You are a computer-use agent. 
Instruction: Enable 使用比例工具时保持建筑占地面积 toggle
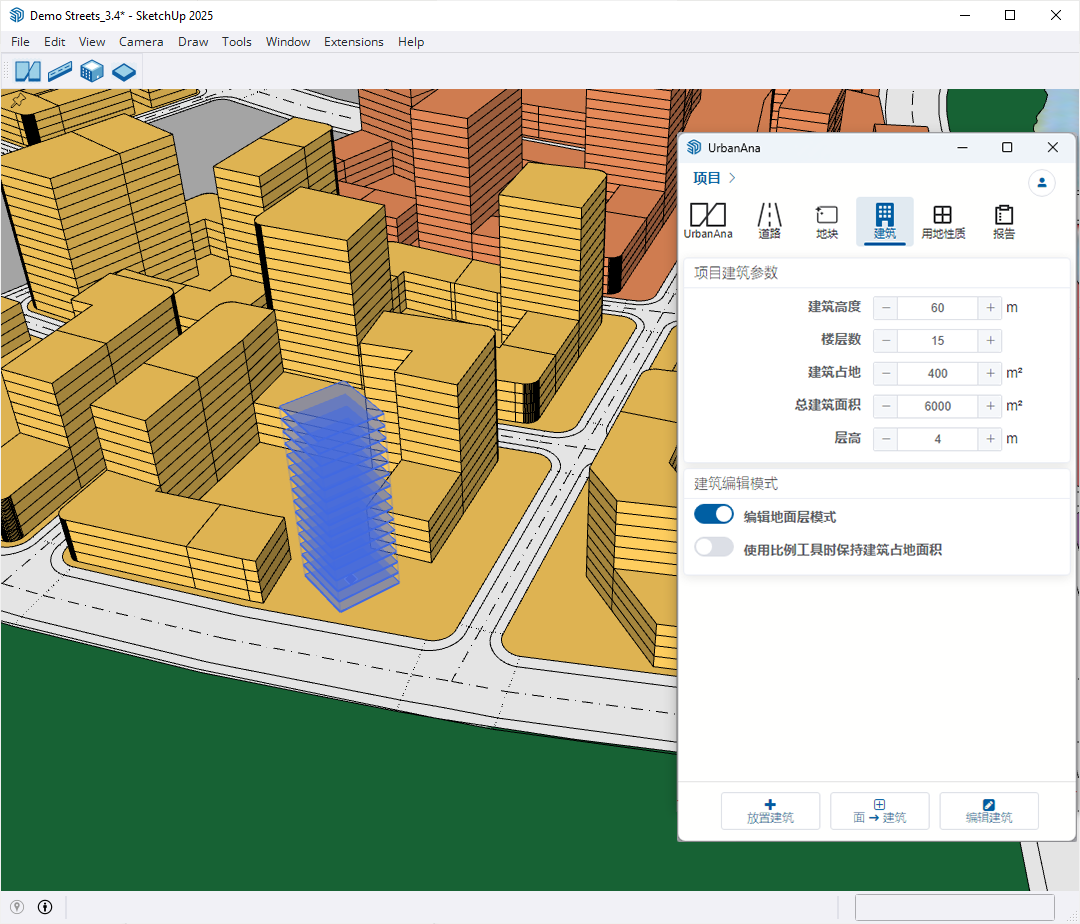(x=714, y=548)
